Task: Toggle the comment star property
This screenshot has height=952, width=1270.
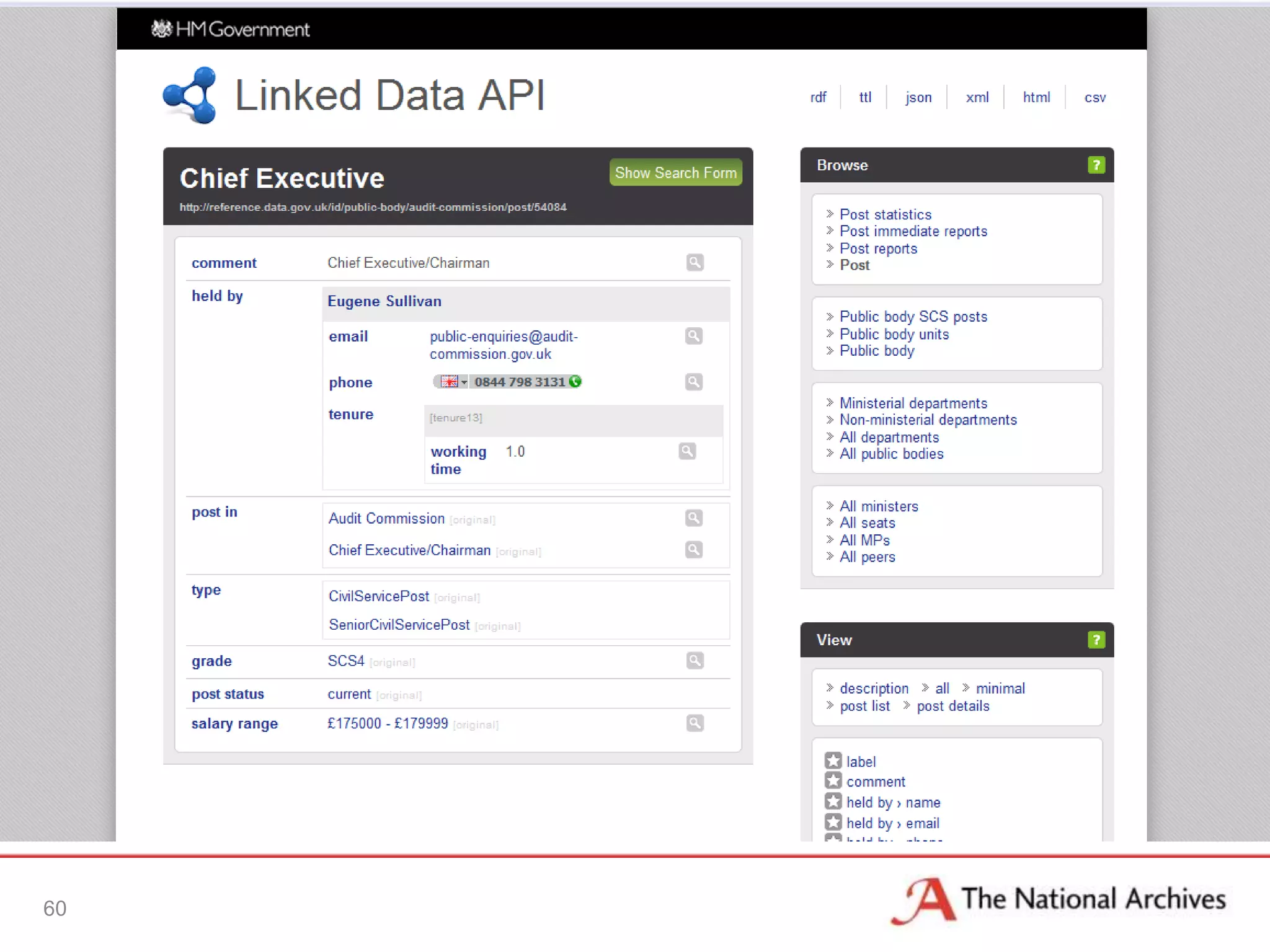Action: pos(833,781)
